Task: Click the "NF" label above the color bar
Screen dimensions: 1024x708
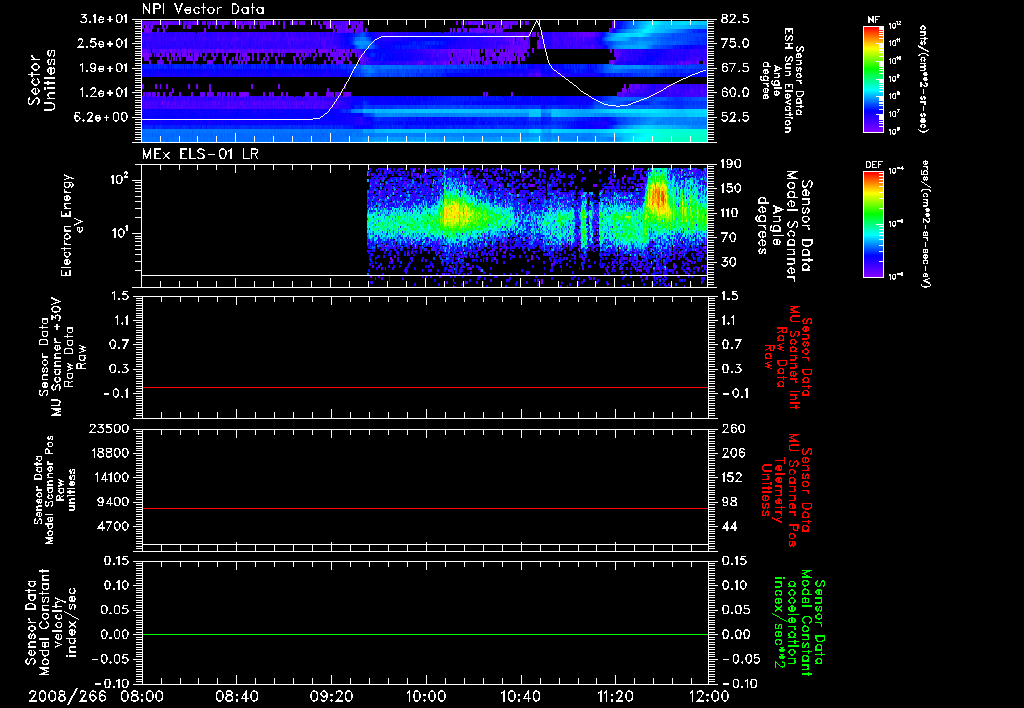Action: pos(873,20)
